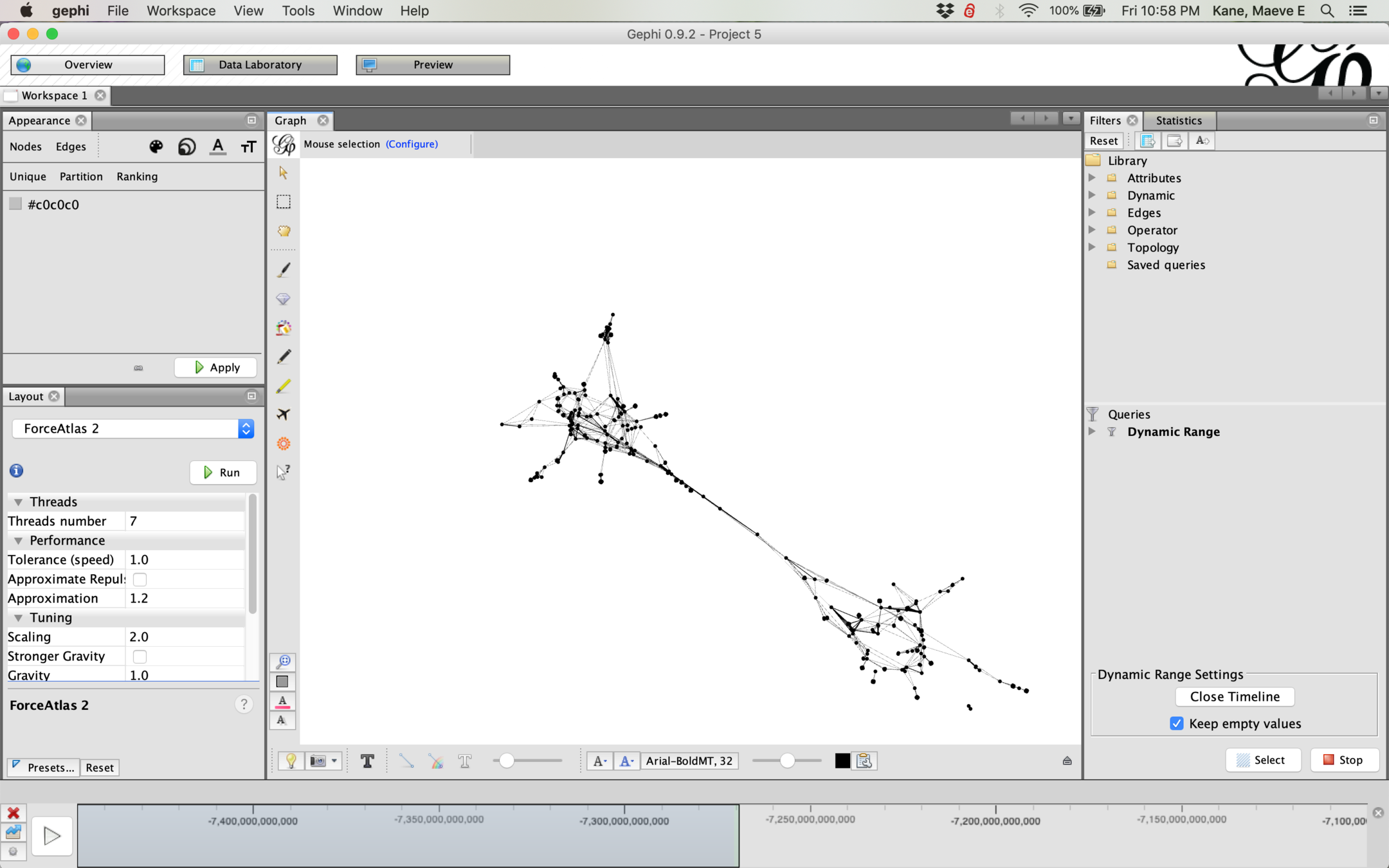Open the Workspace menu

[181, 11]
